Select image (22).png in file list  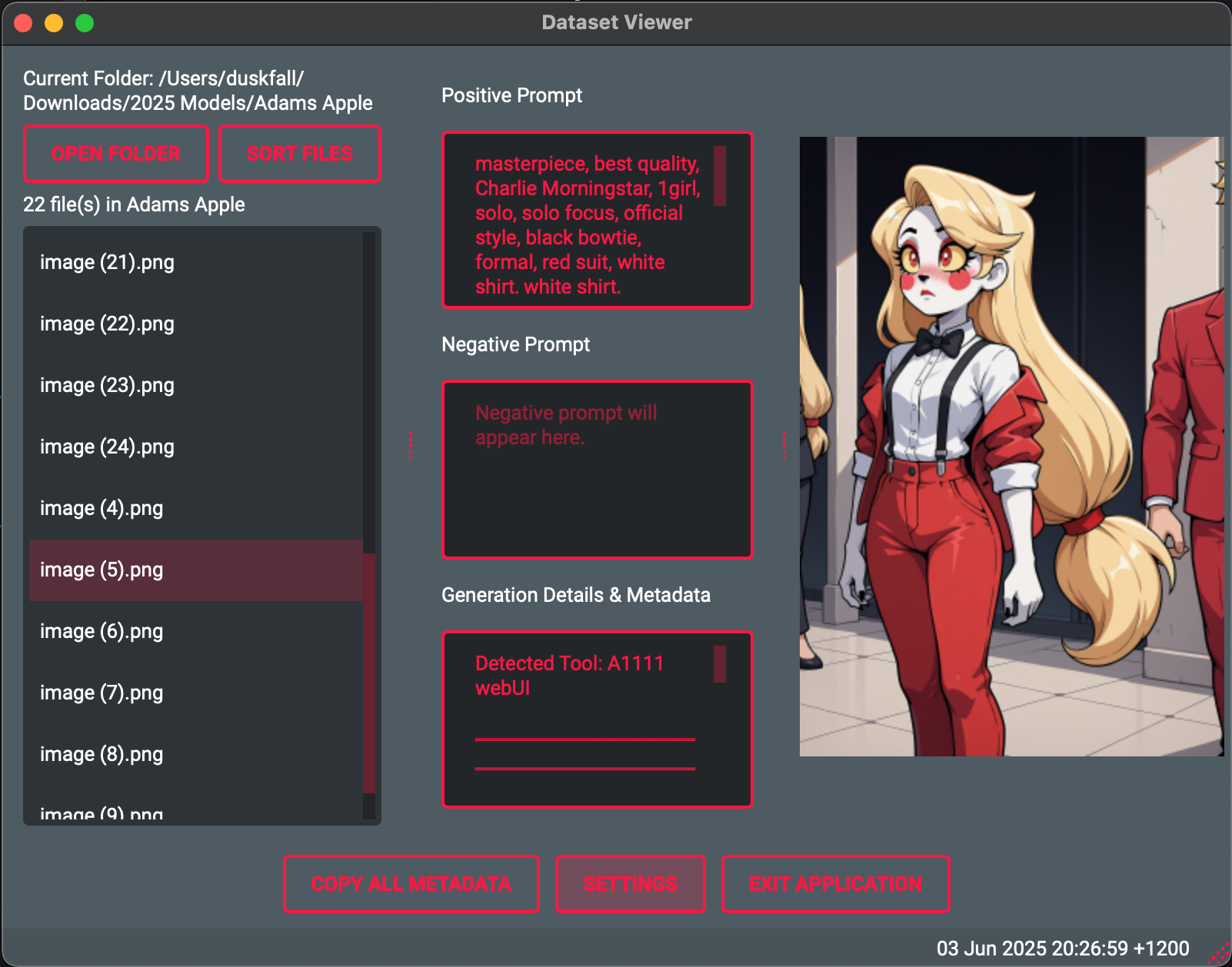pyautogui.click(x=196, y=324)
